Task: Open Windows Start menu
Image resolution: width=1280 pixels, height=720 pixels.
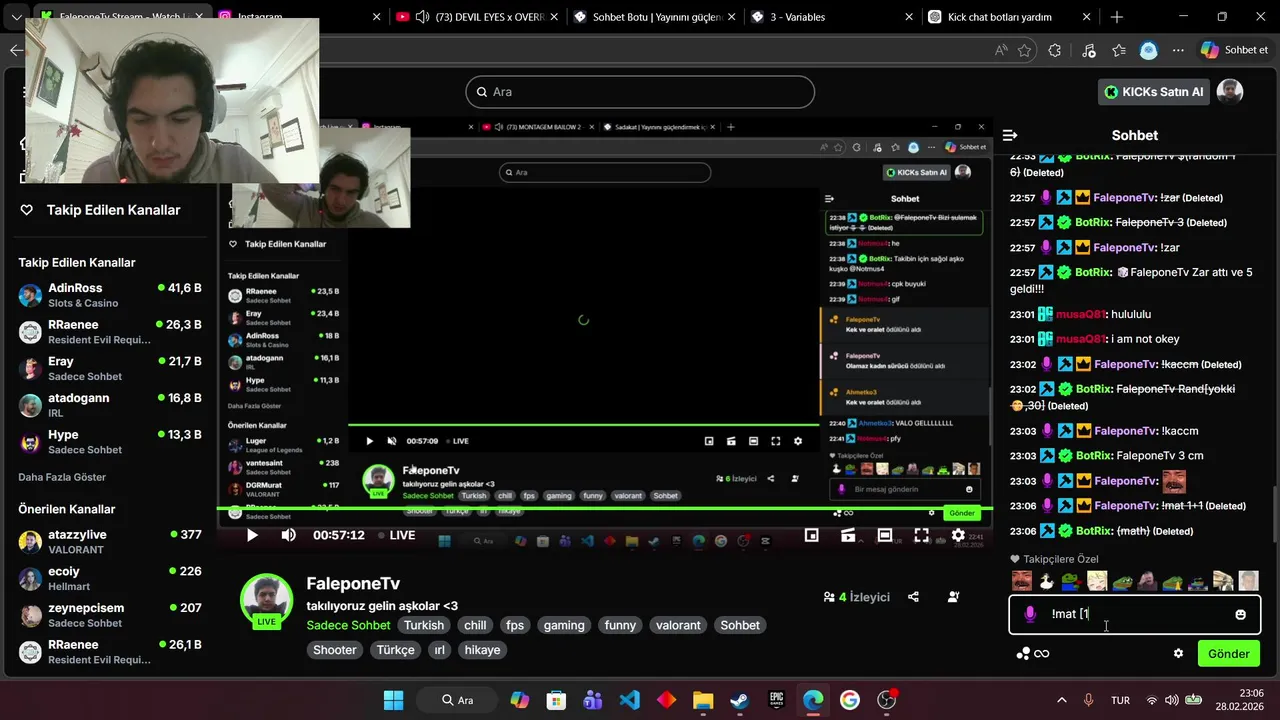Action: point(394,700)
